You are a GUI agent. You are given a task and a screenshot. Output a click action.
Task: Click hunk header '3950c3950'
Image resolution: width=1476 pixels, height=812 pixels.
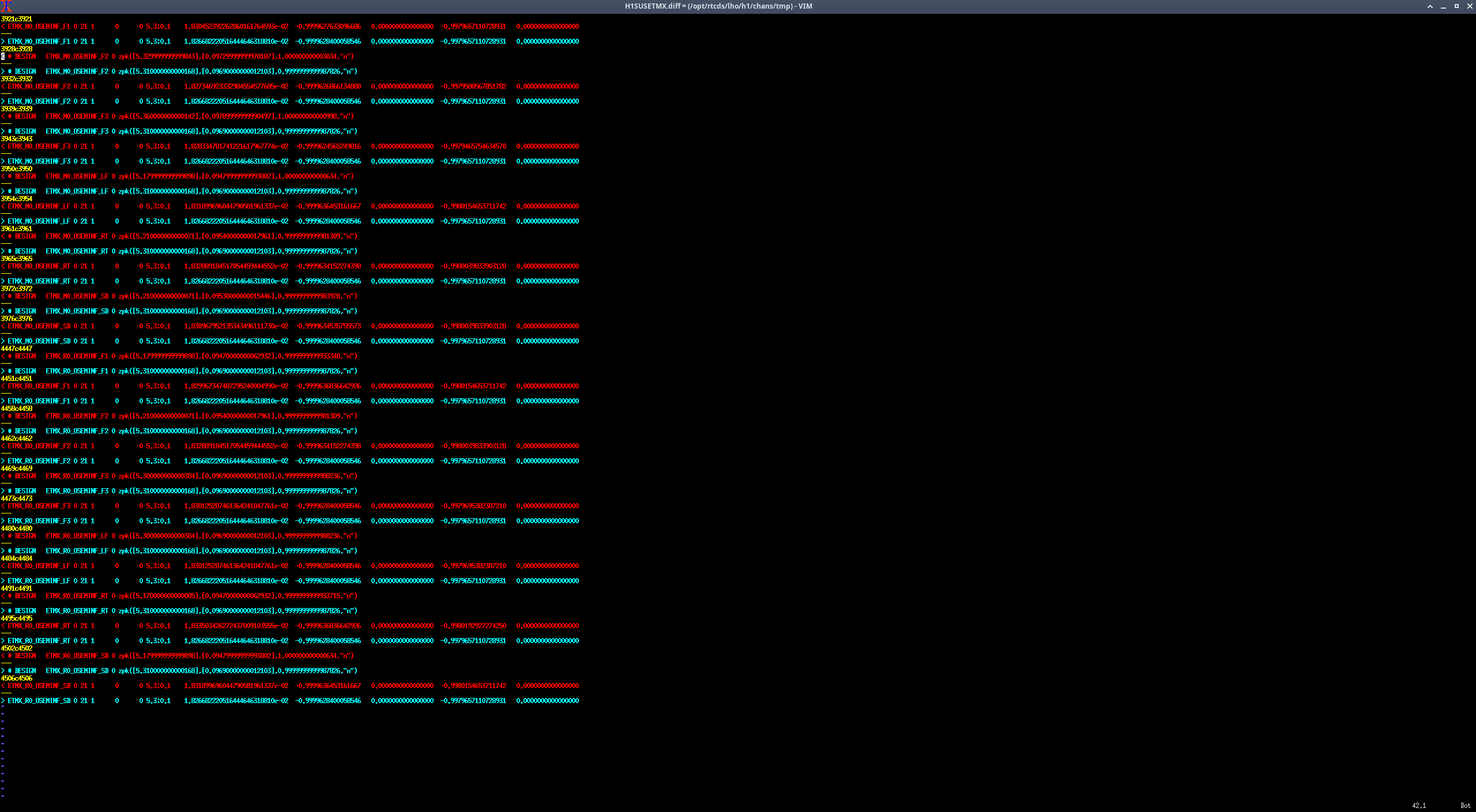[x=17, y=169]
